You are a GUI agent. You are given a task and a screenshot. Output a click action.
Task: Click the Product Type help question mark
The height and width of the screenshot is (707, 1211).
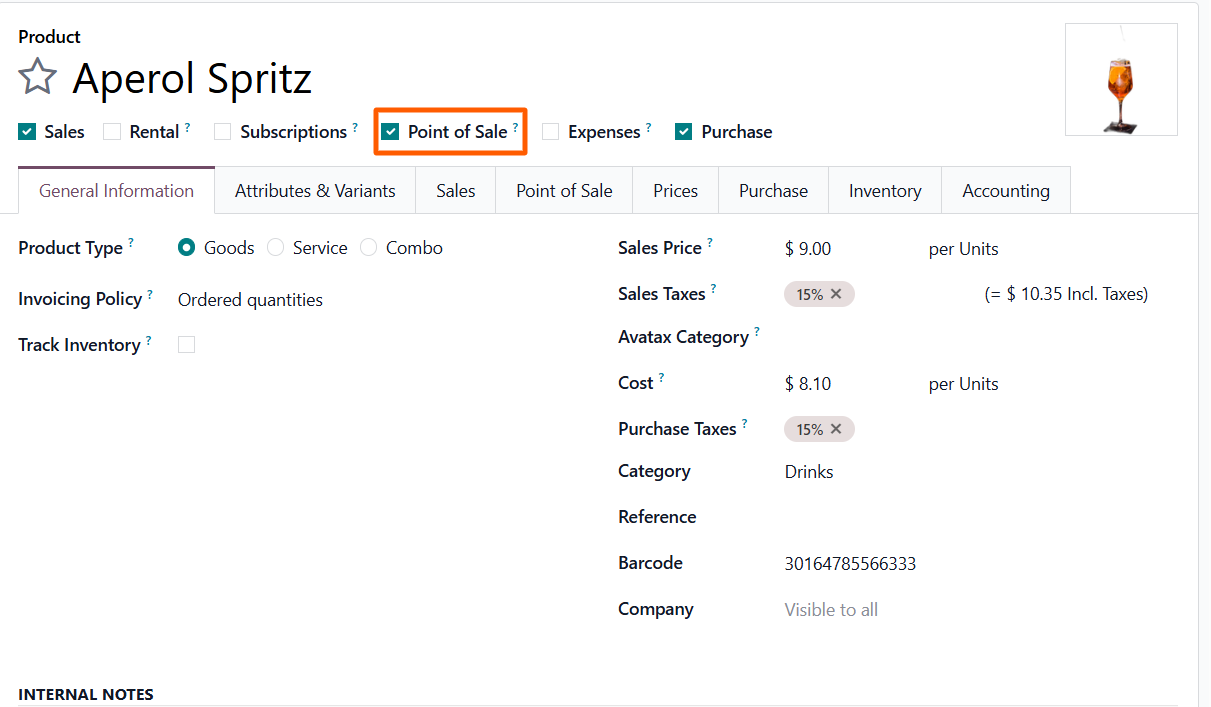(131, 243)
